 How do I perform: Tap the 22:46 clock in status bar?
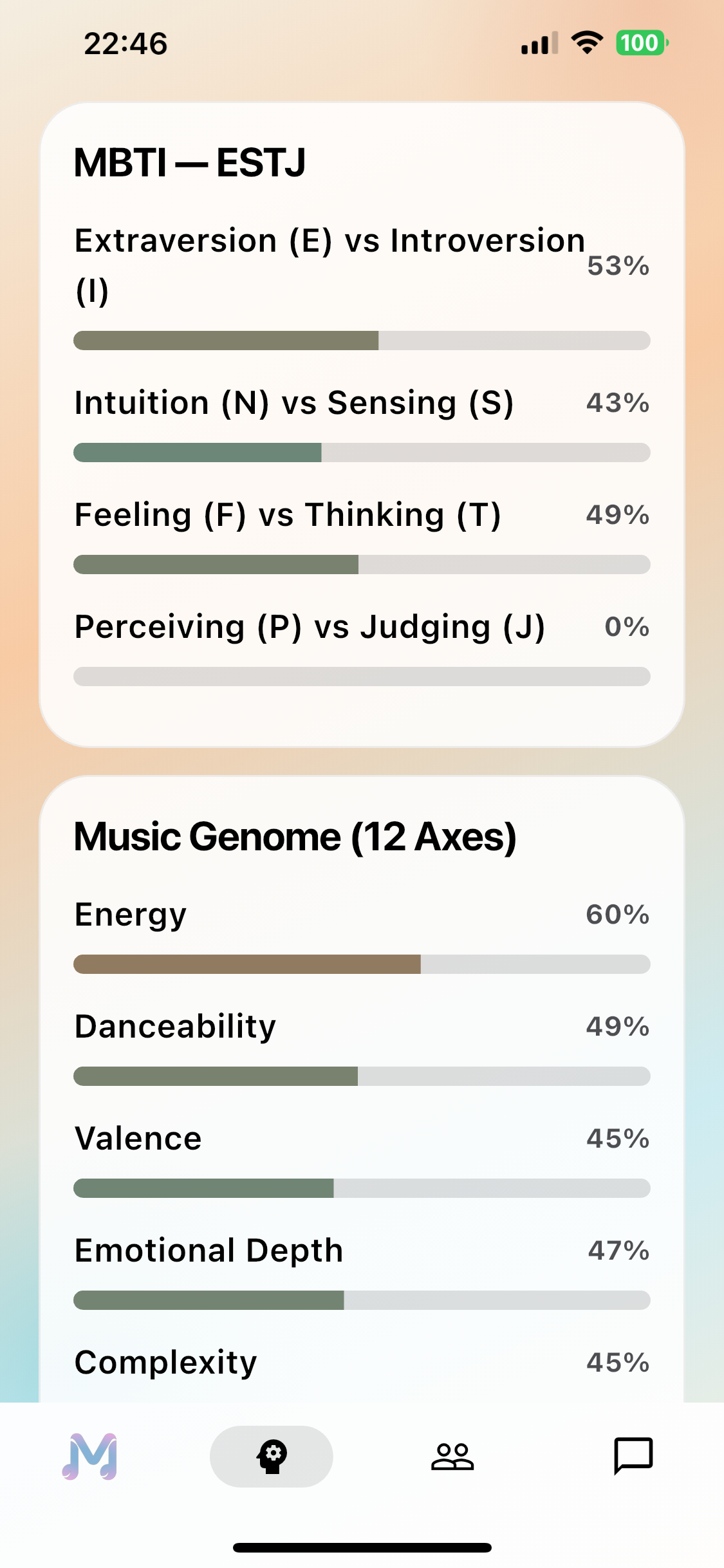[125, 44]
